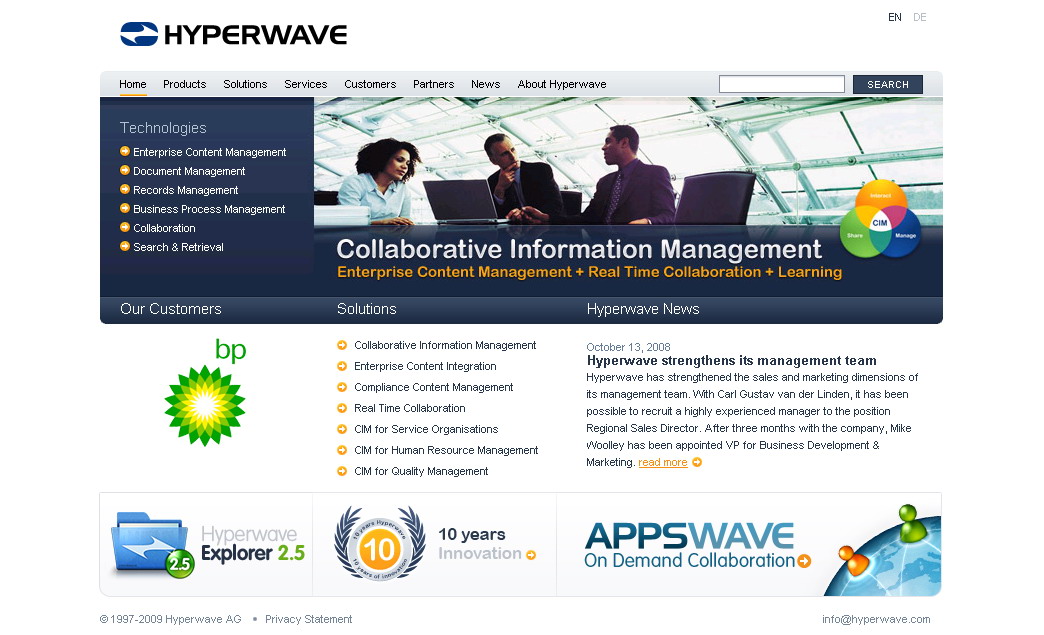Click bullet icon beside Compliance Content Management
Screen dimensions: 1044x635
click(x=342, y=387)
